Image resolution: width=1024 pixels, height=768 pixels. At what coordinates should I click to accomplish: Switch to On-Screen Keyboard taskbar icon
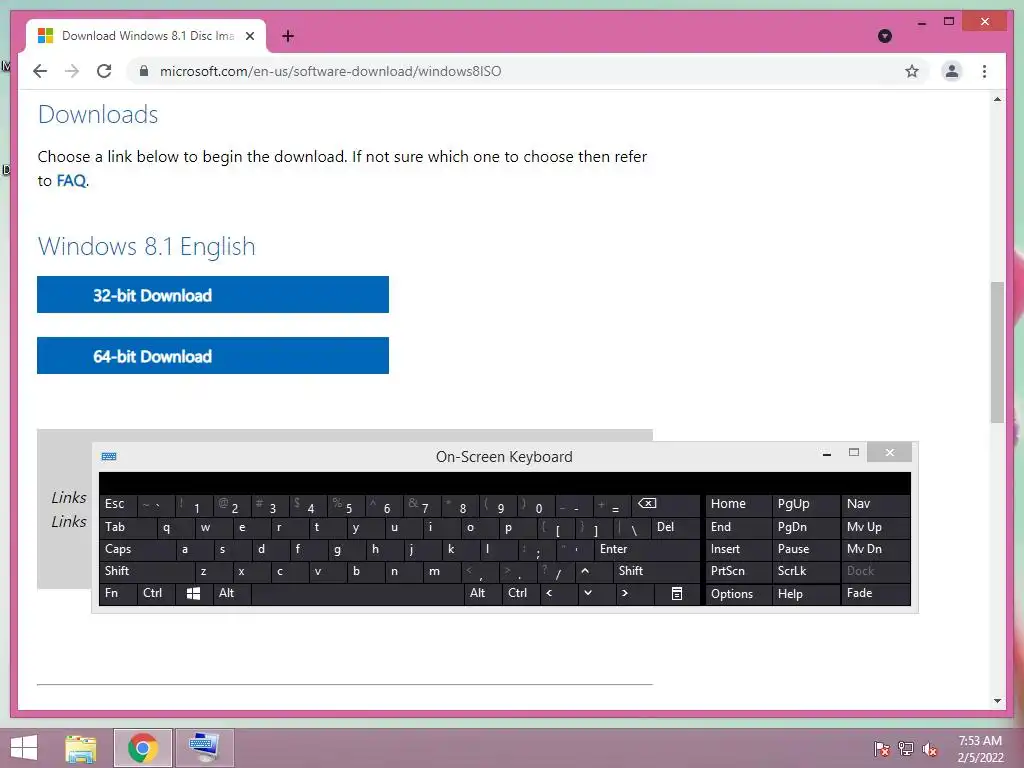204,748
